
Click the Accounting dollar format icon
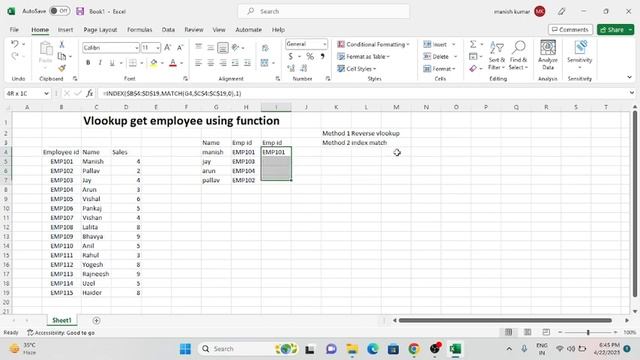[x=290, y=56]
